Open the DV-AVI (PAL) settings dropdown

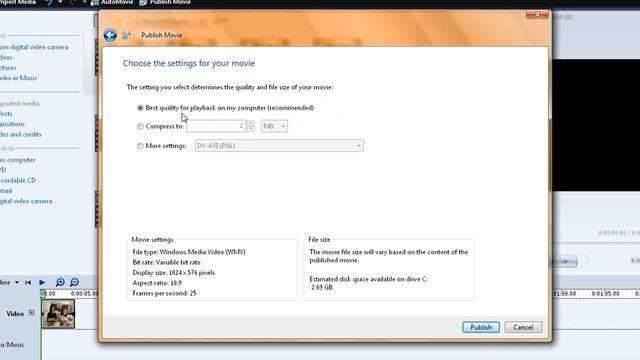279,146
